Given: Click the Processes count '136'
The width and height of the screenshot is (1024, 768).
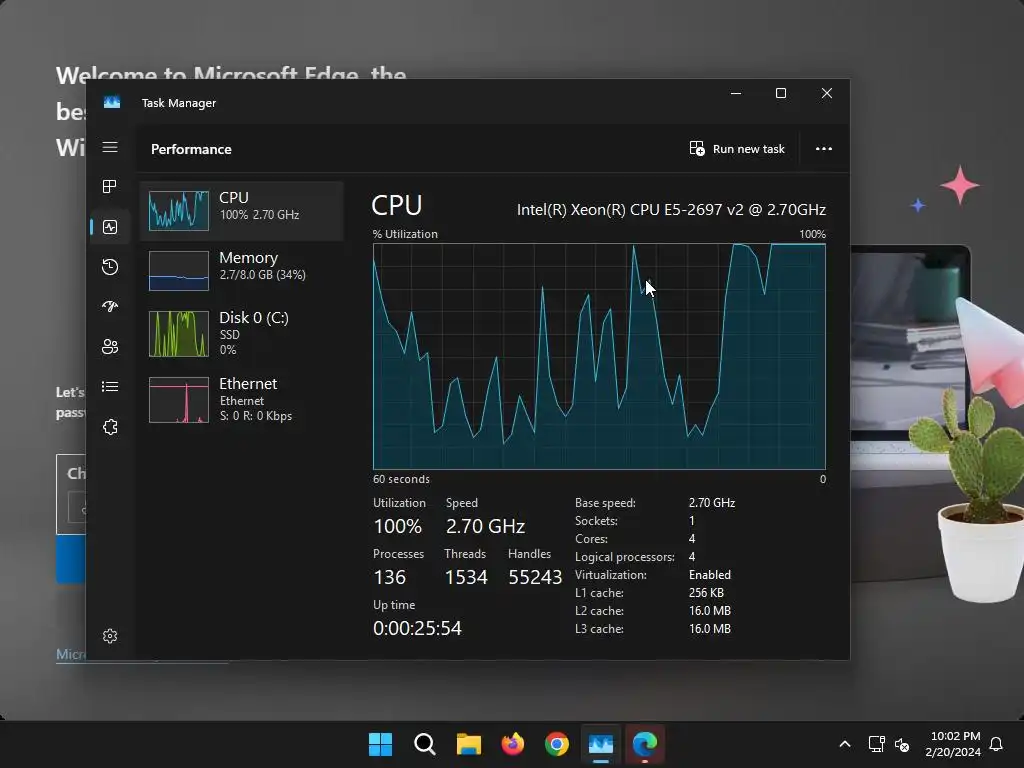Looking at the screenshot, I should 389,577.
